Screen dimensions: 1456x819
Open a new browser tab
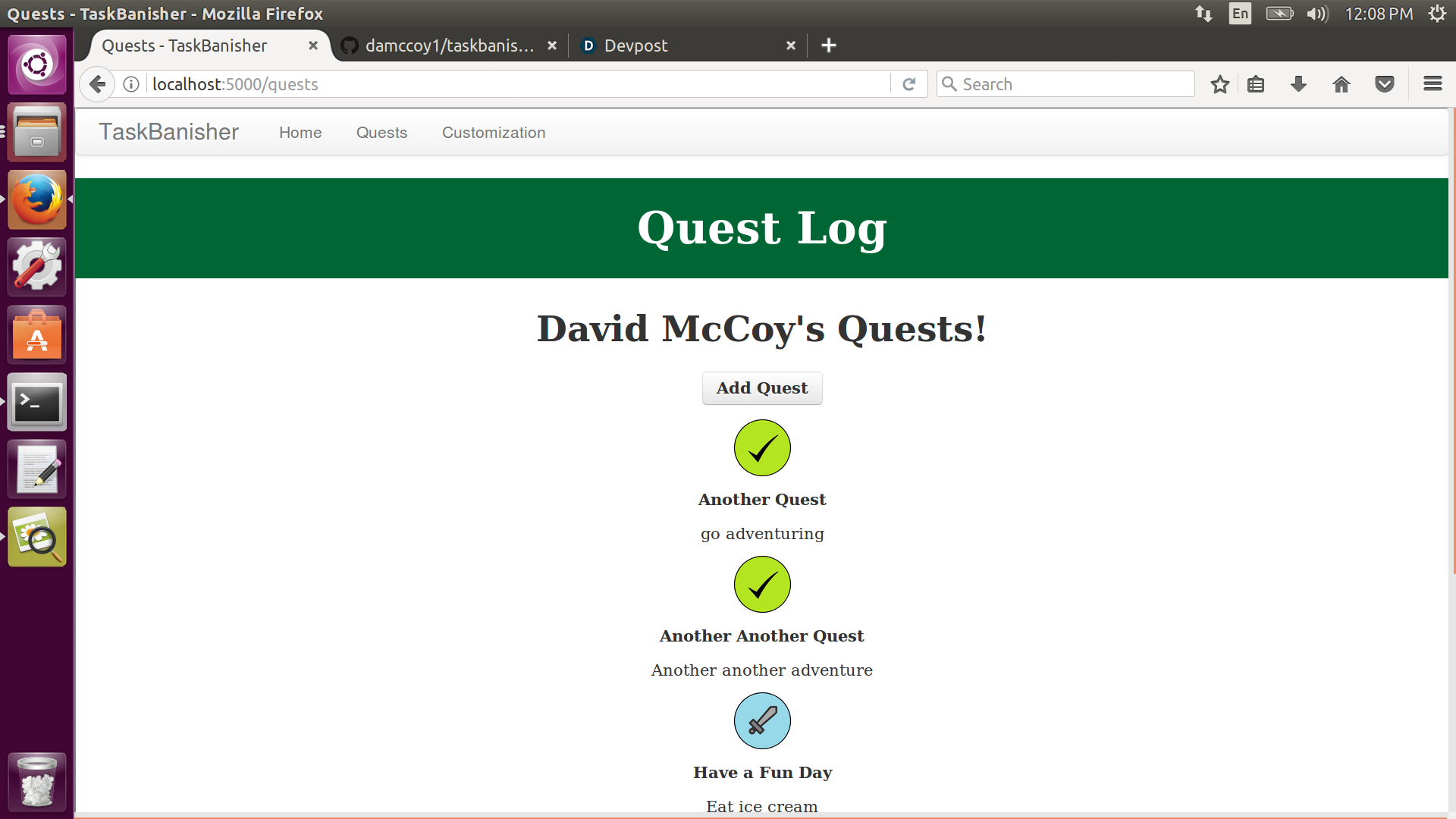tap(829, 45)
